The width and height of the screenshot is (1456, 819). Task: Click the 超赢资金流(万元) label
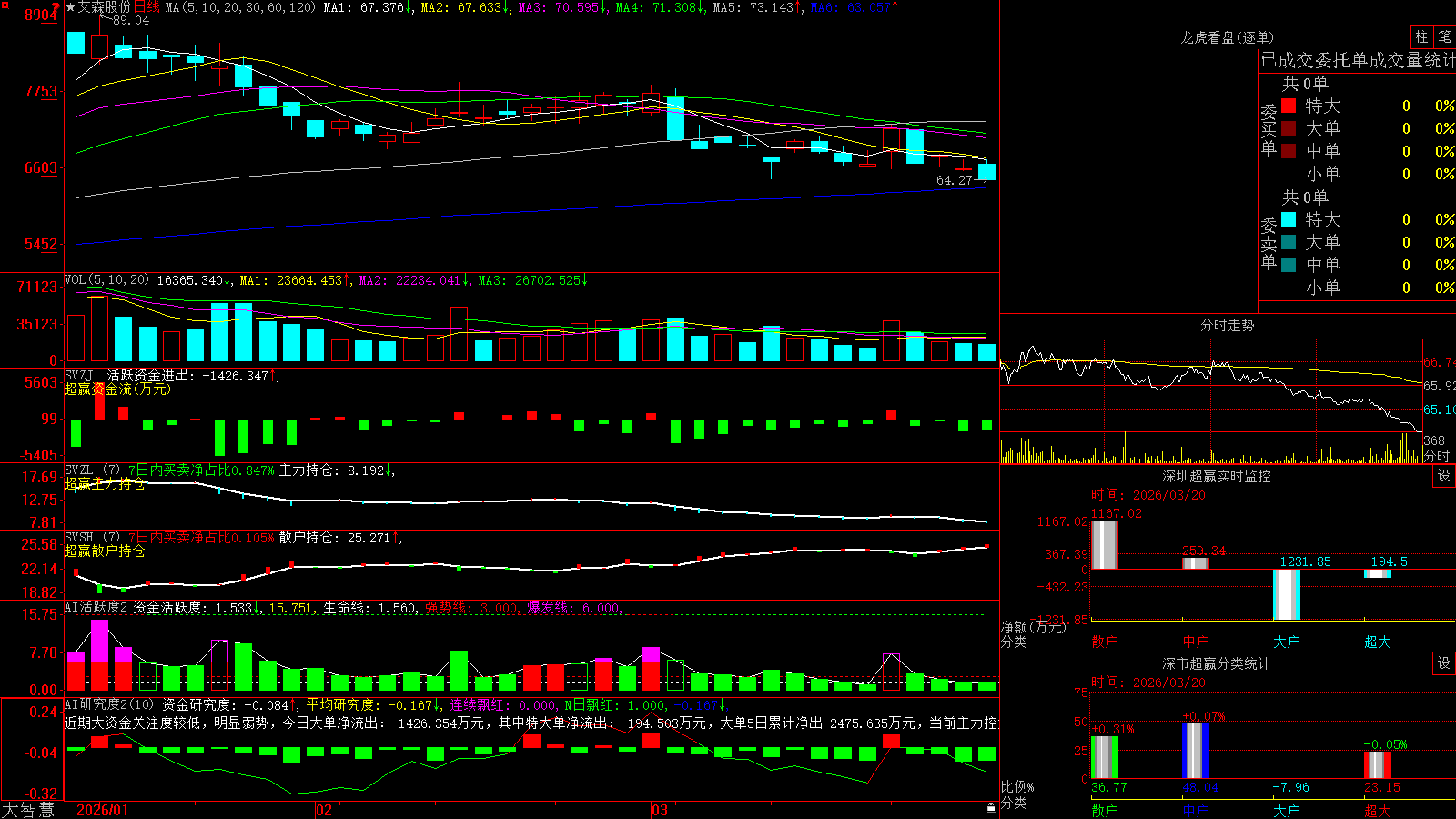click(x=116, y=389)
